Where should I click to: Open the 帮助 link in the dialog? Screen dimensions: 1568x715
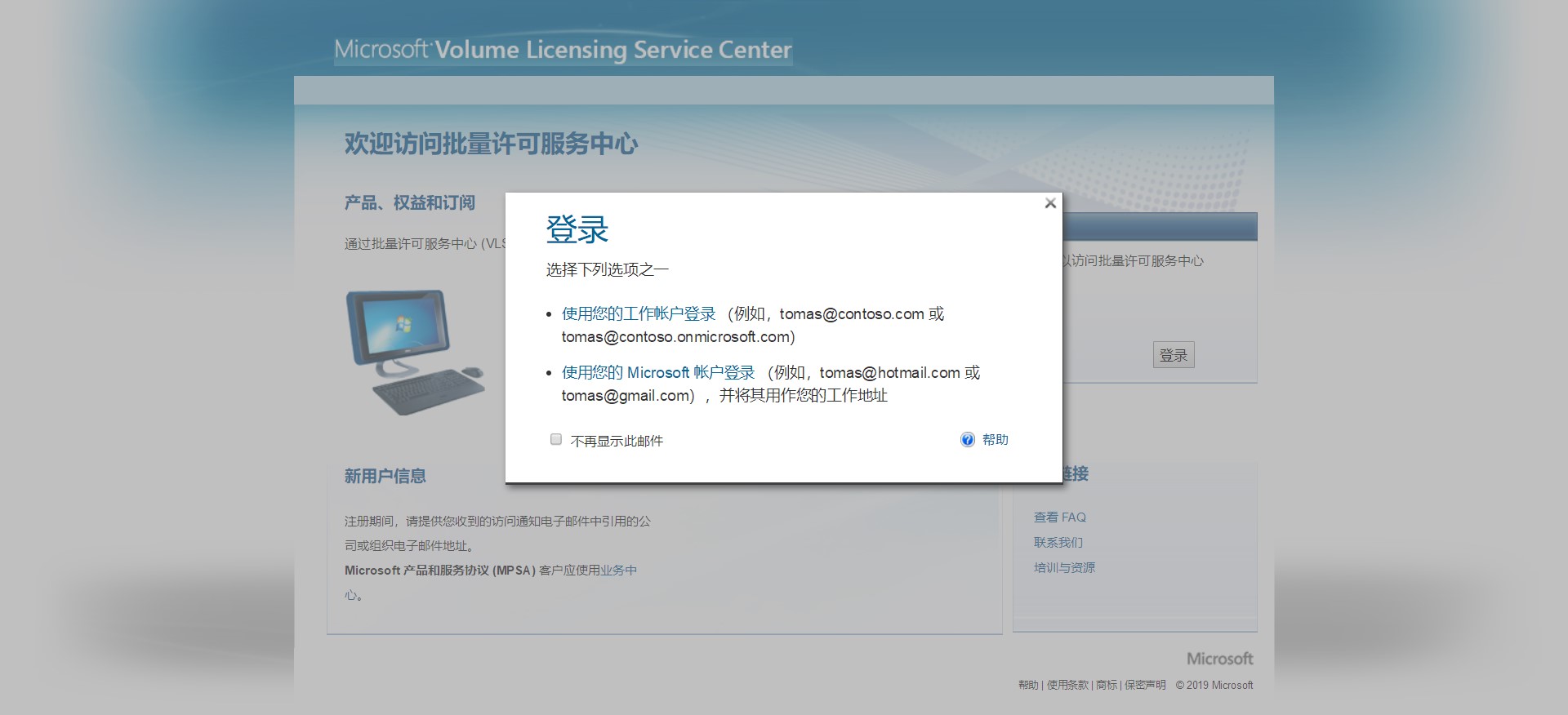point(995,439)
